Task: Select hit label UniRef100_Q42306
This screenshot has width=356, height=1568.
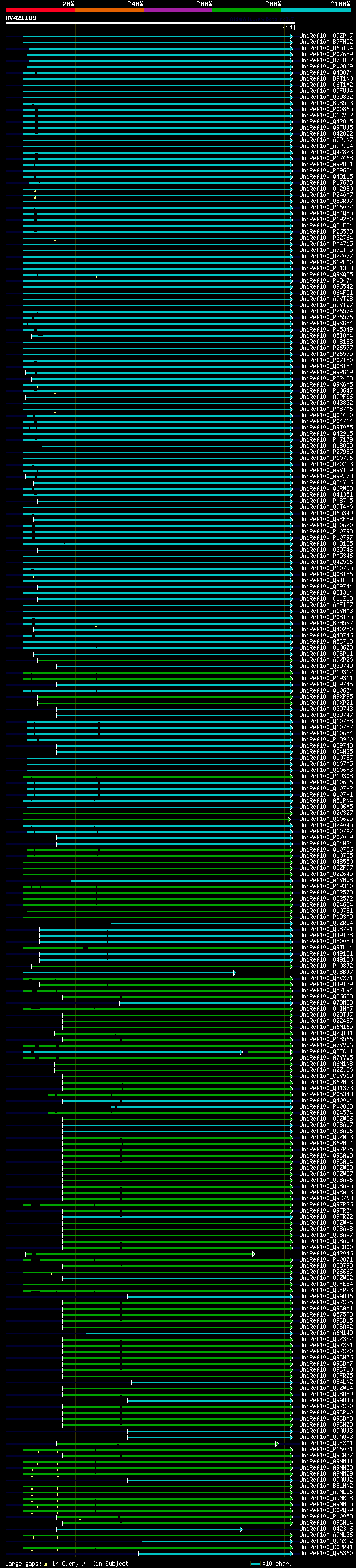Action: 325,1529
